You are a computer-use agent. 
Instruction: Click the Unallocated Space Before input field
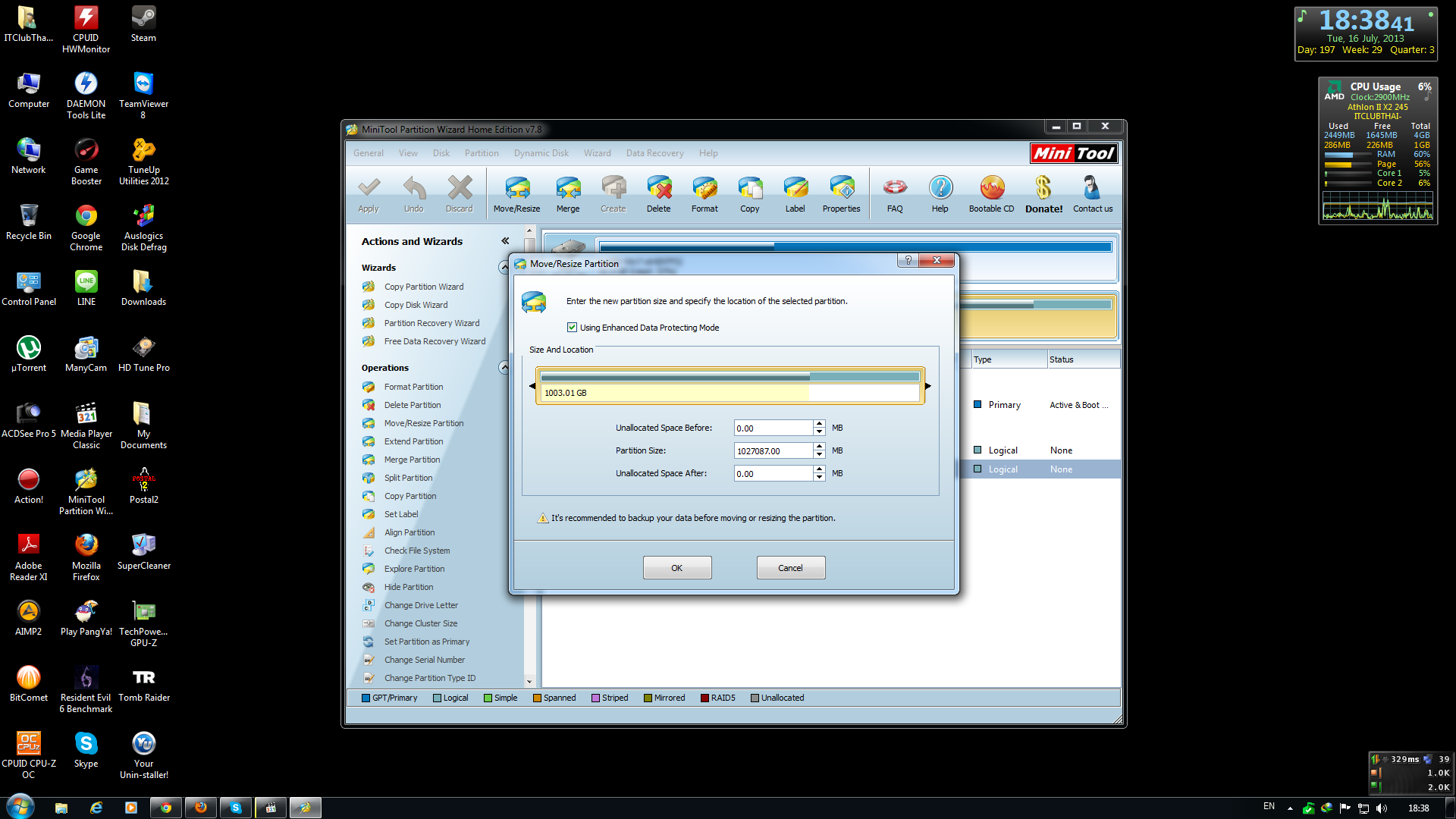click(772, 428)
